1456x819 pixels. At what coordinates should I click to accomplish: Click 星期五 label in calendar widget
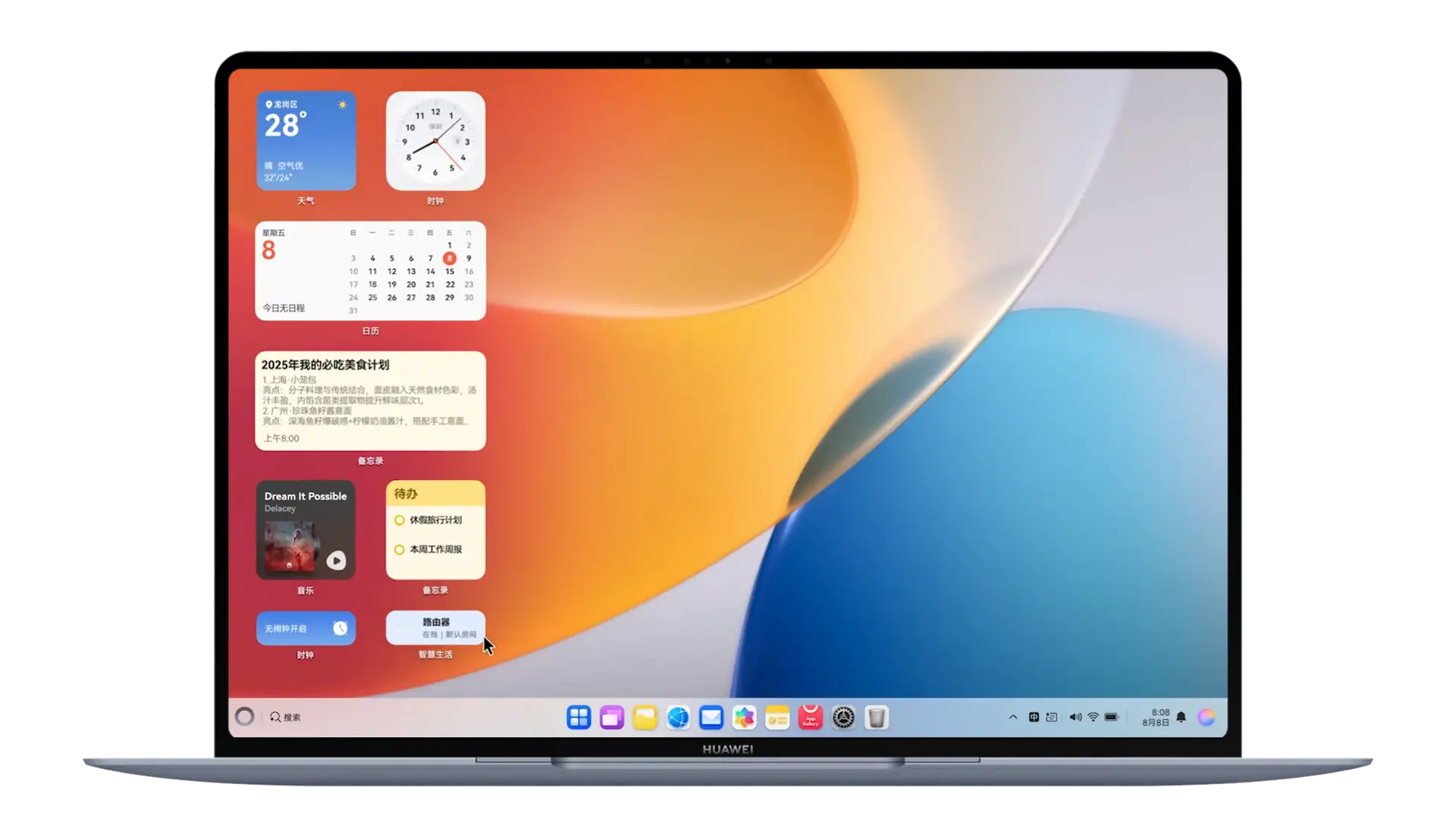point(274,233)
